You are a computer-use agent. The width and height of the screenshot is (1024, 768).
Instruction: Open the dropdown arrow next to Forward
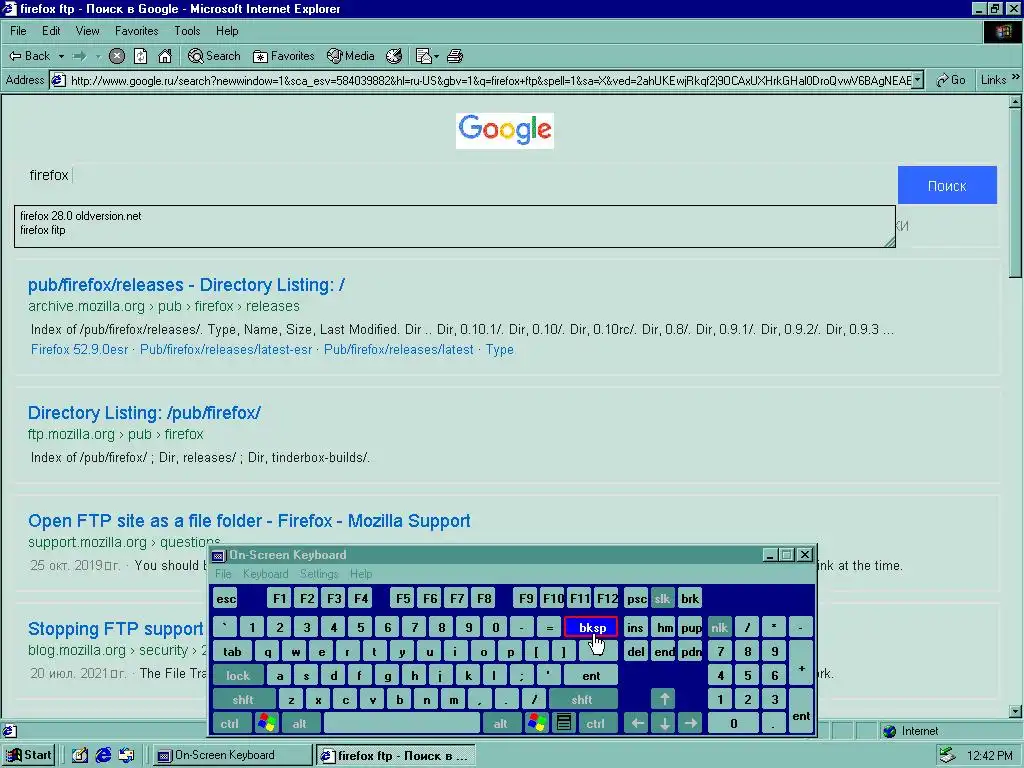[x=98, y=56]
